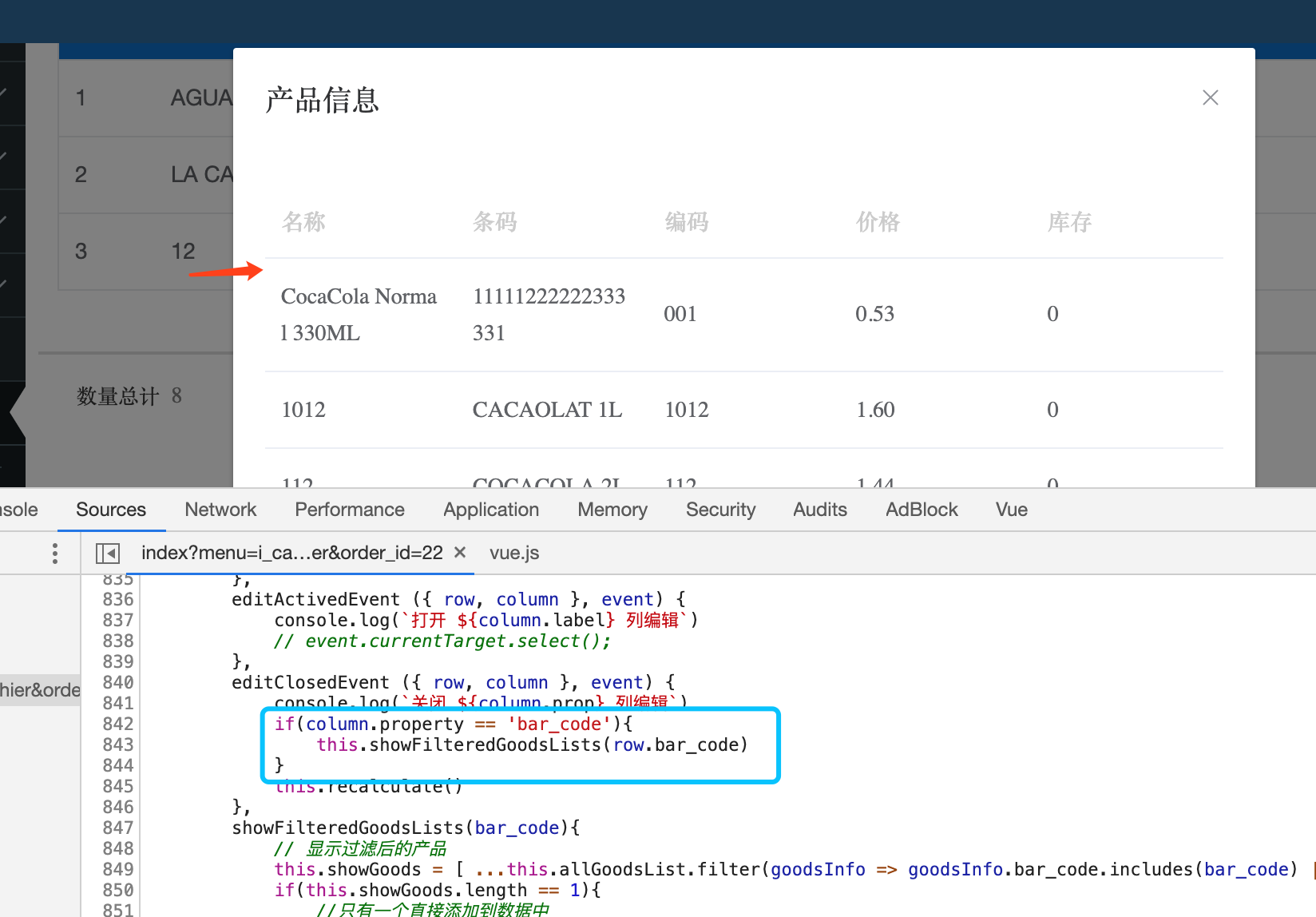1316x917 pixels.
Task: Toggle a breakpoint on line 849
Action: tap(117, 869)
